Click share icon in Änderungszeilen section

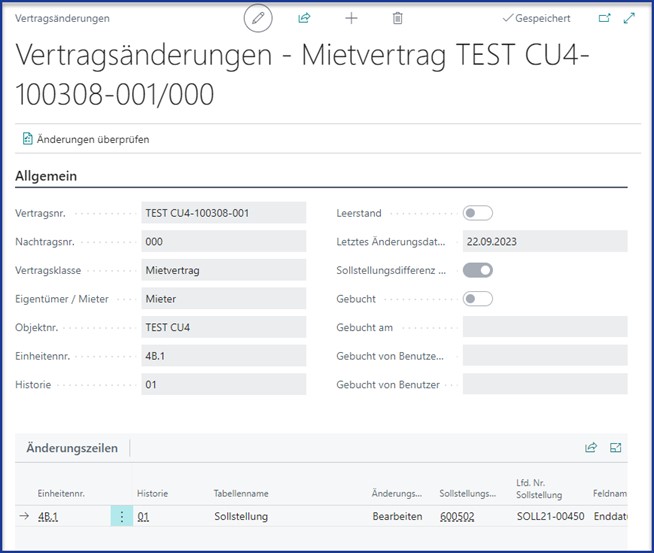pyautogui.click(x=591, y=447)
